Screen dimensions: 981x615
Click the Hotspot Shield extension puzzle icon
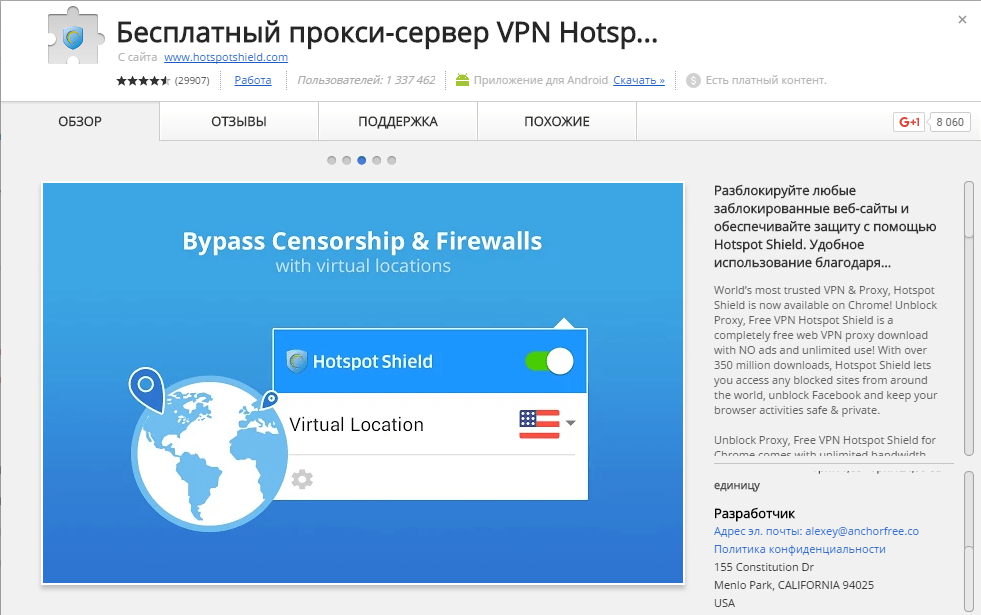pos(75,36)
